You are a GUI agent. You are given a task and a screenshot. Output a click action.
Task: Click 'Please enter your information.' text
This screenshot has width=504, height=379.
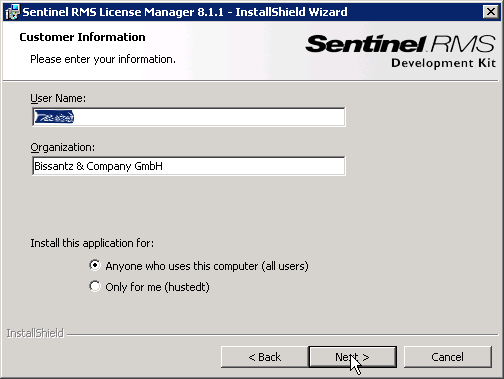point(103,59)
